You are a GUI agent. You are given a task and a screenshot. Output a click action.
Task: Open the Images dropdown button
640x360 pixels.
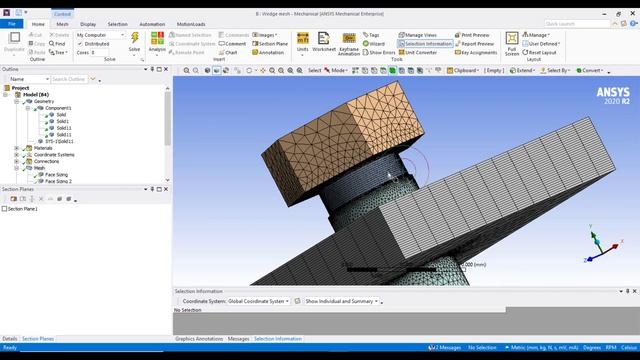click(265, 35)
